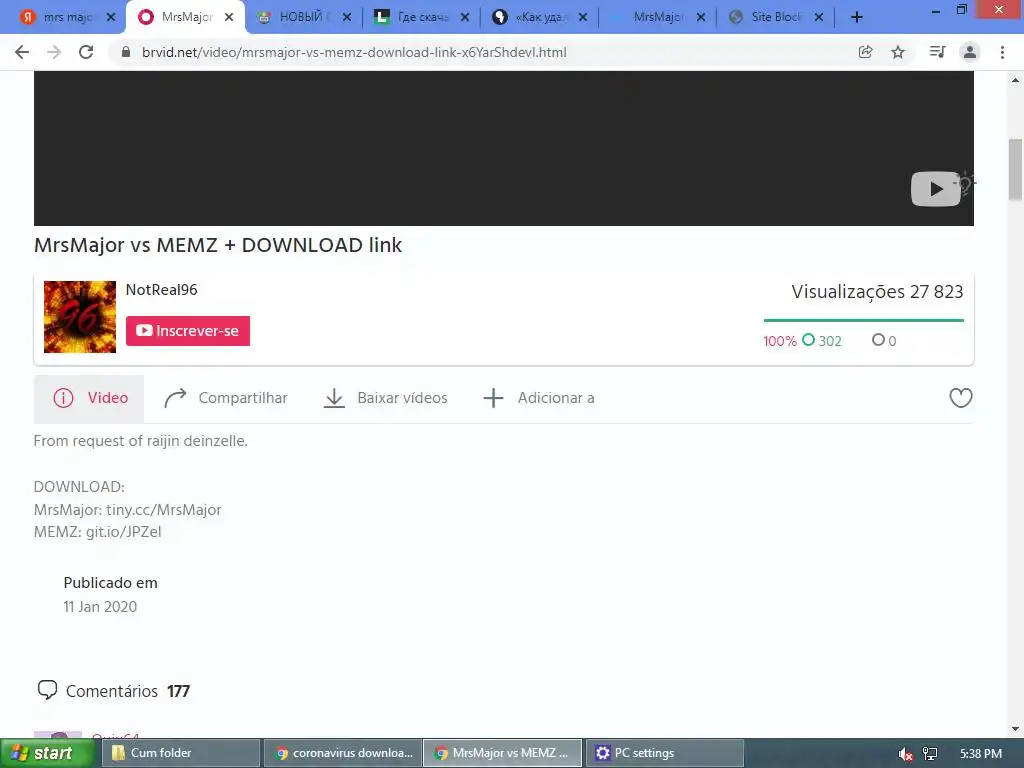Open the media control icon in toolbar
The width and height of the screenshot is (1024, 768).
[937, 52]
